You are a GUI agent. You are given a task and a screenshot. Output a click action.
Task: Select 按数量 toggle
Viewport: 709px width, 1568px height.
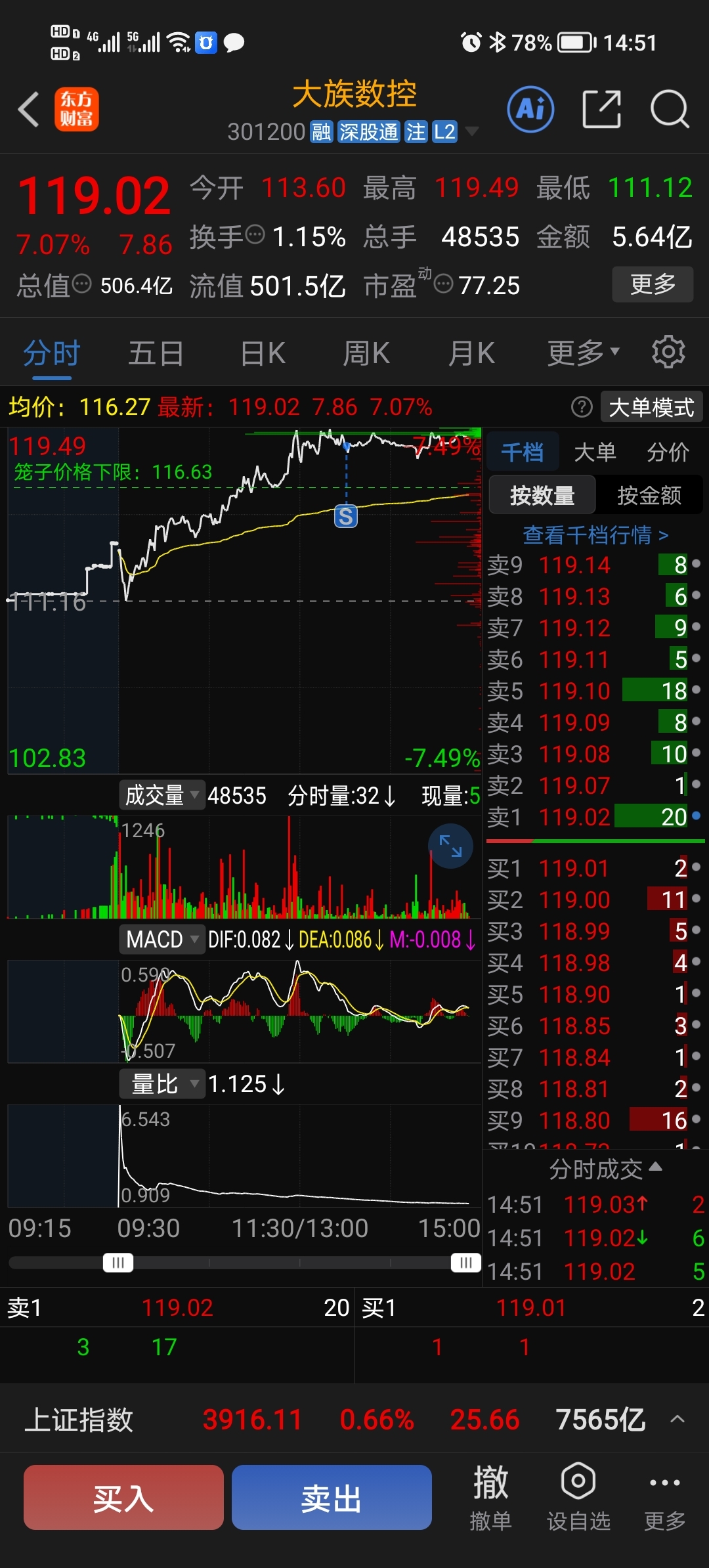(x=542, y=495)
